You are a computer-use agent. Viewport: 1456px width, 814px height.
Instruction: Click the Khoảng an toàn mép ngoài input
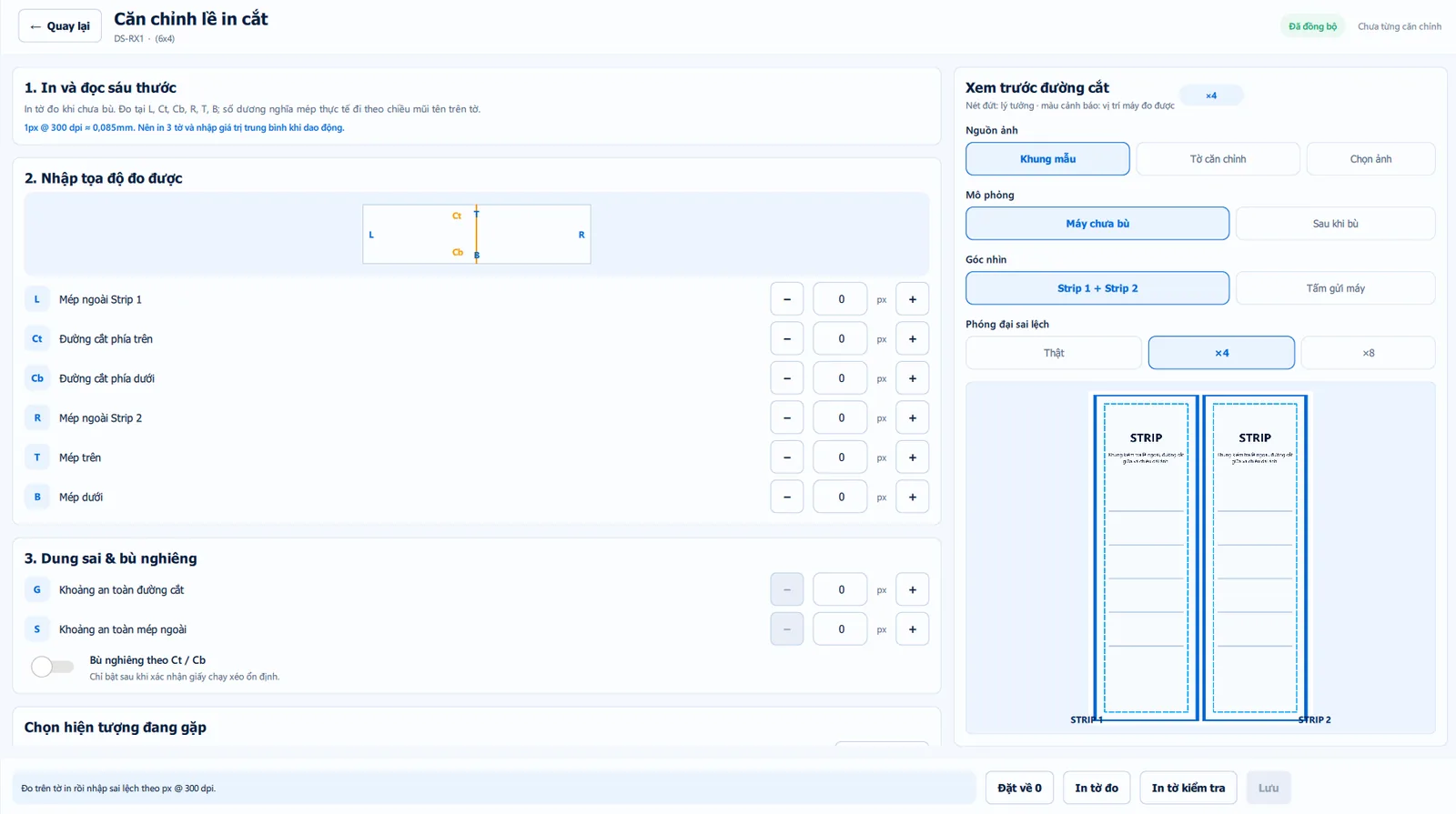pyautogui.click(x=841, y=629)
